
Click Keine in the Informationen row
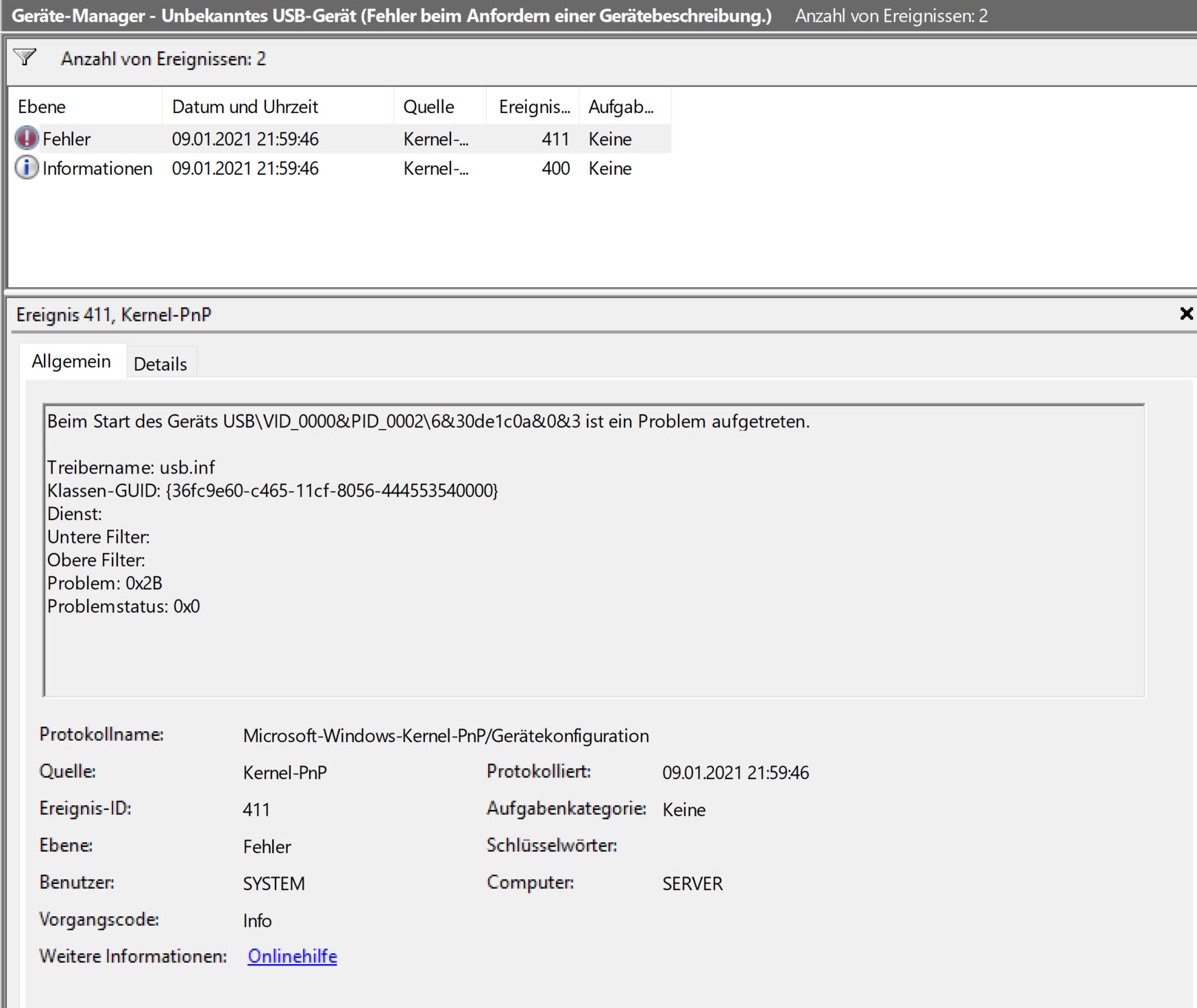tap(610, 169)
